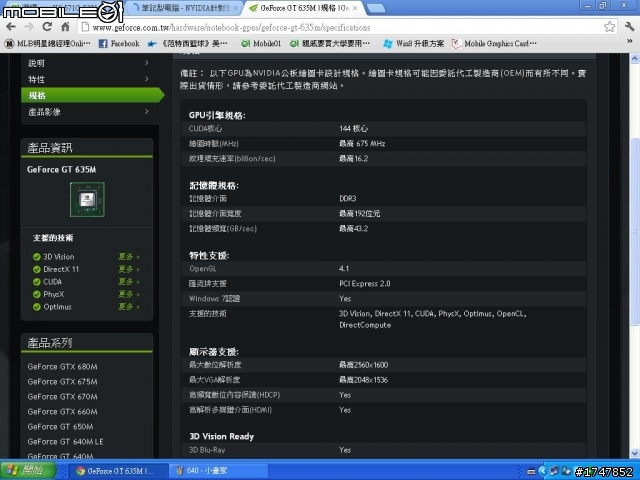
Task: Open 更多 link for 3D Vision
Action: point(129,257)
